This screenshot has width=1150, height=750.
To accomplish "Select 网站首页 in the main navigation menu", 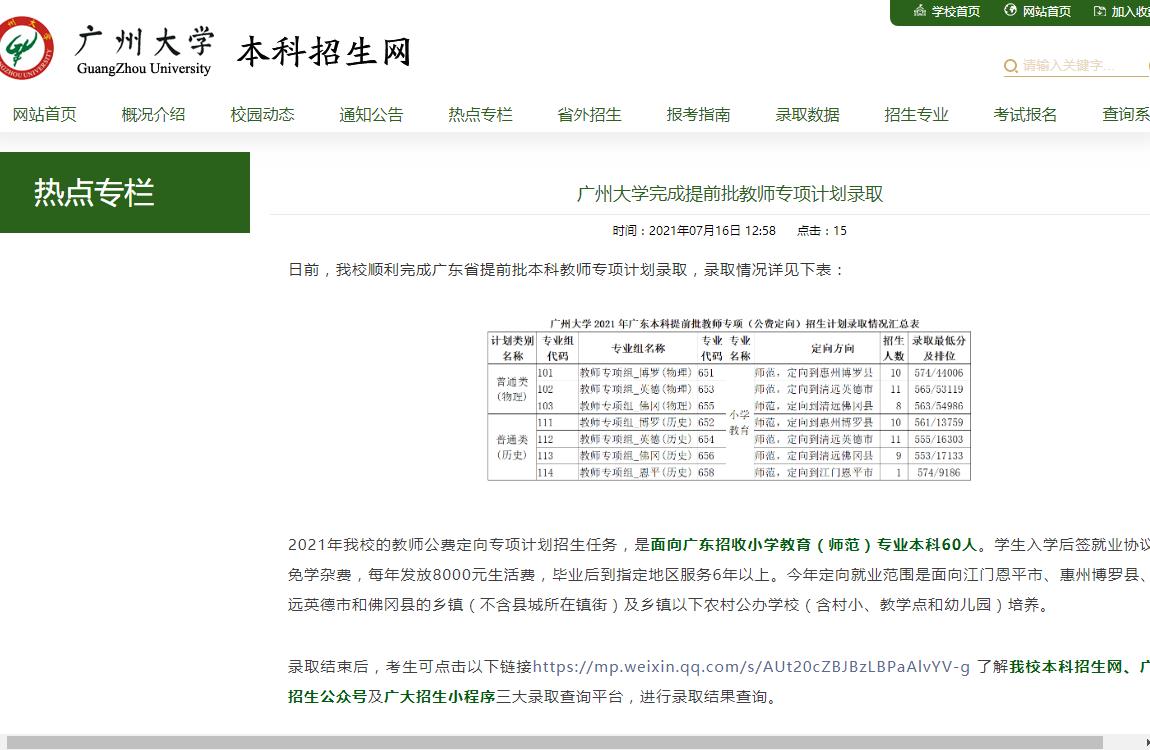I will coord(44,114).
